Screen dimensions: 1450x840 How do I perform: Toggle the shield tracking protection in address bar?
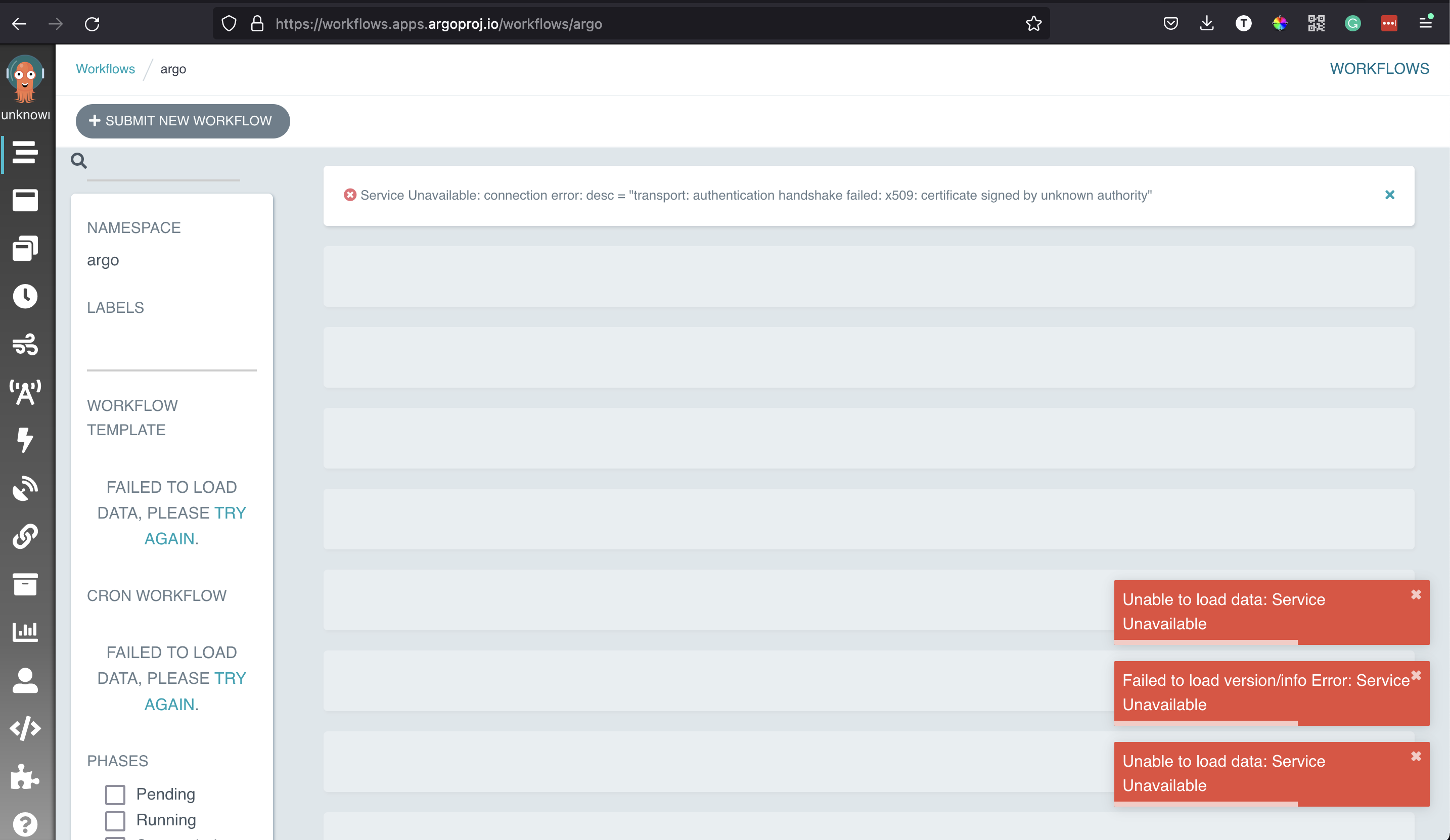coord(229,24)
